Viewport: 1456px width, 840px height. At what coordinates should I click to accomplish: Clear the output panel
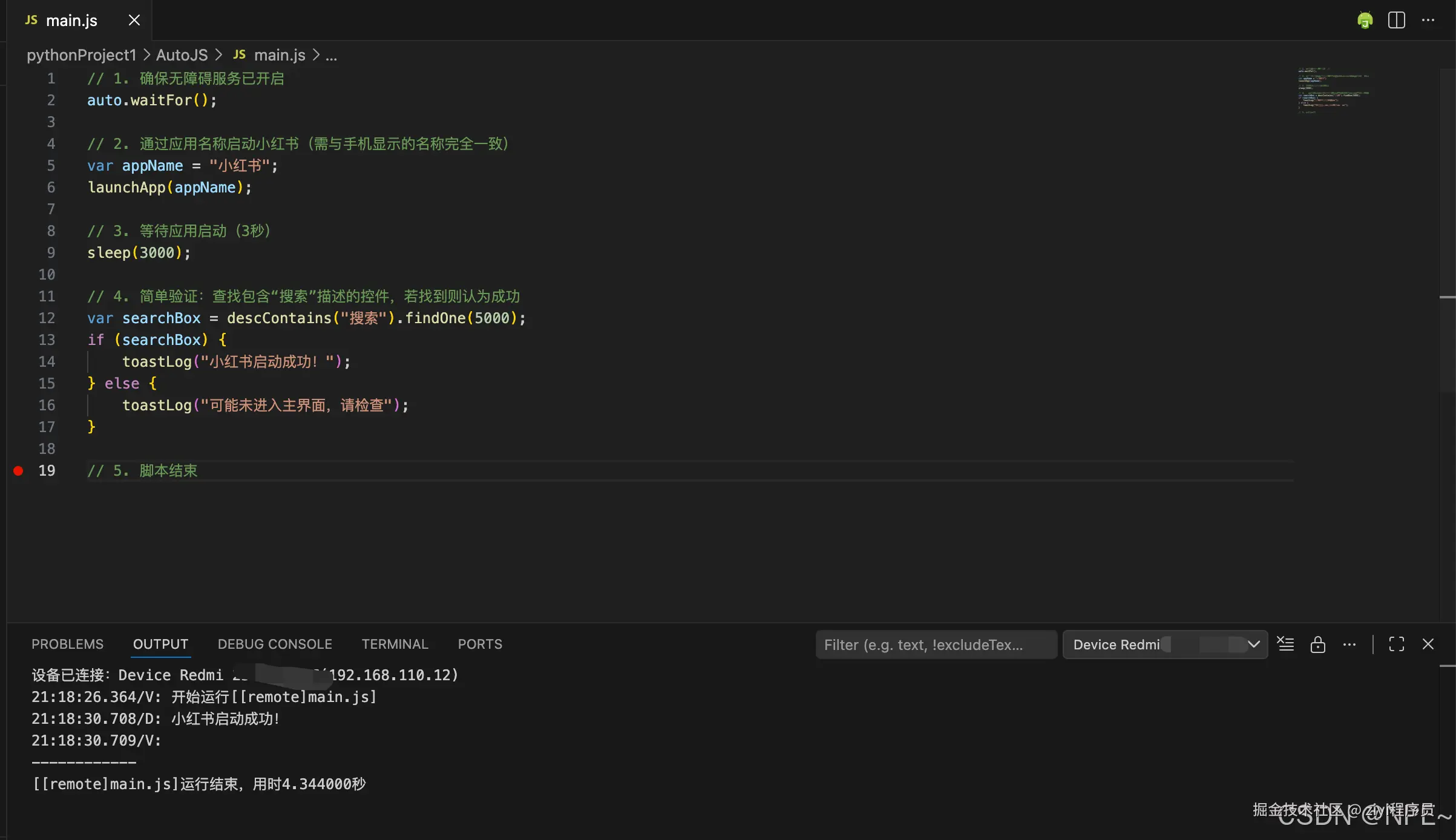pos(1286,645)
